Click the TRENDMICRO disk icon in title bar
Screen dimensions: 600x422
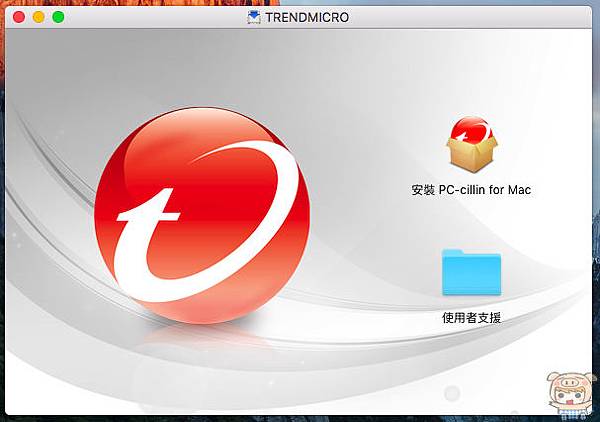(254, 17)
